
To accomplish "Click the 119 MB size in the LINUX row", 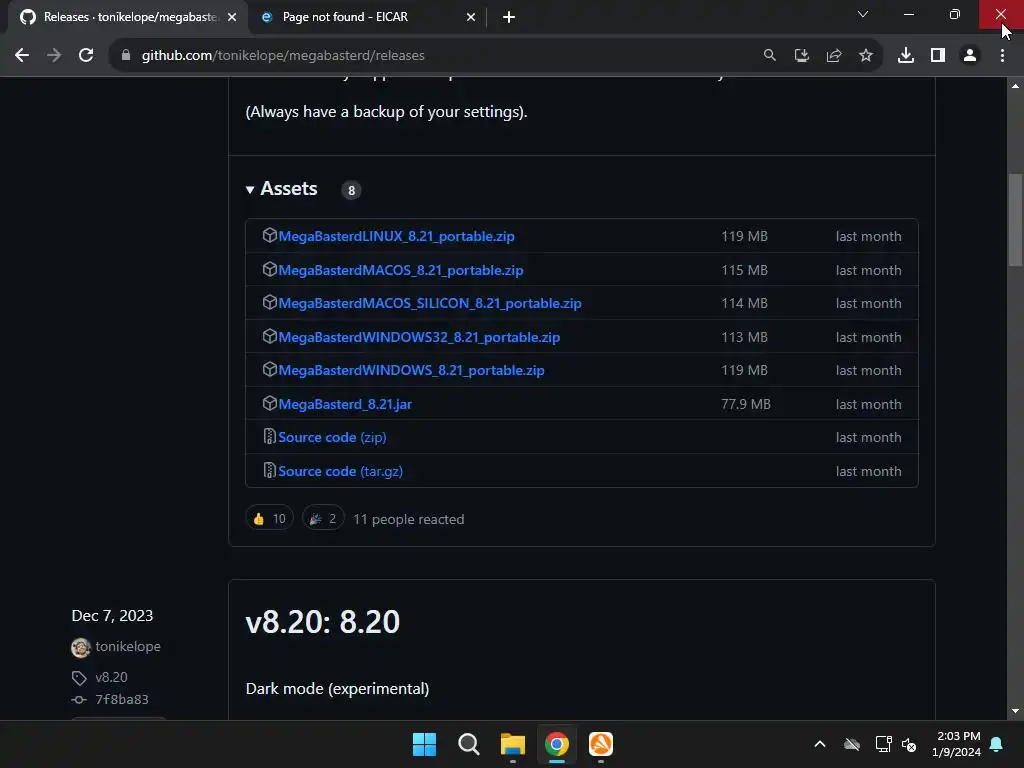I will pos(744,236).
